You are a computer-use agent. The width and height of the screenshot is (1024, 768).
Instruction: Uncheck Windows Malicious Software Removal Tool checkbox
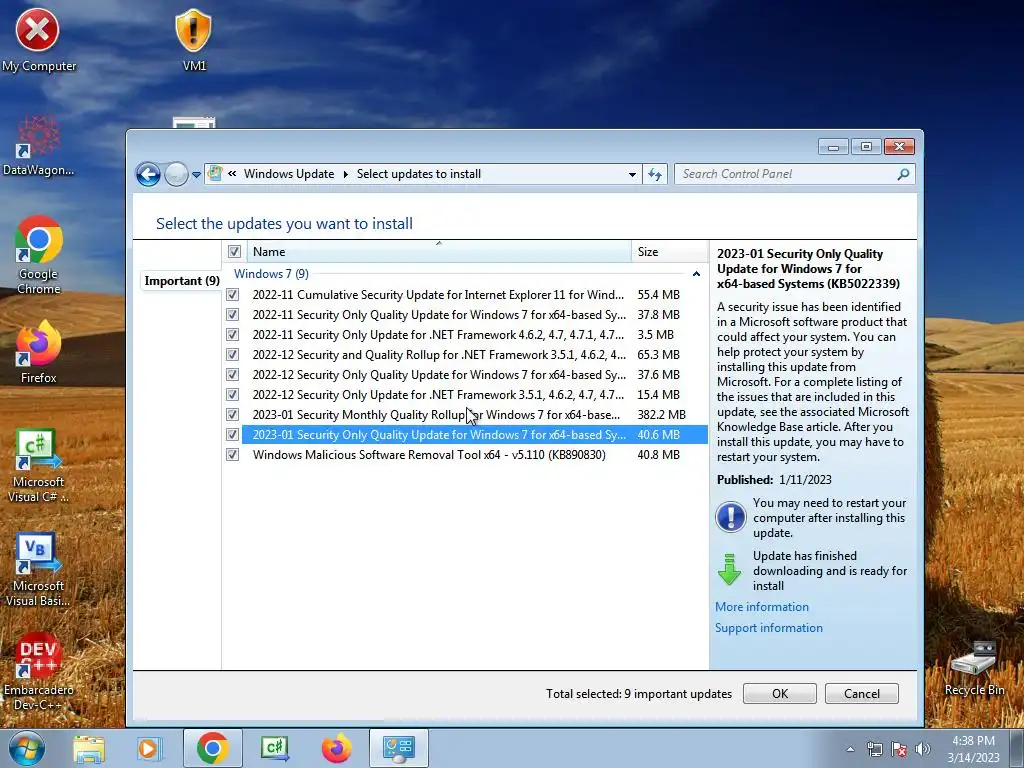pyautogui.click(x=232, y=455)
